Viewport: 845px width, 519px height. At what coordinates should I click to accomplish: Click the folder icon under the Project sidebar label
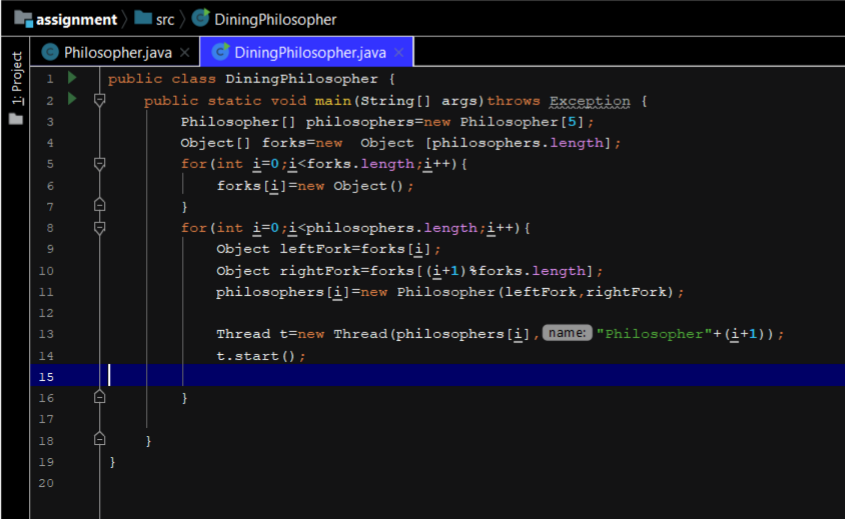pos(16,119)
